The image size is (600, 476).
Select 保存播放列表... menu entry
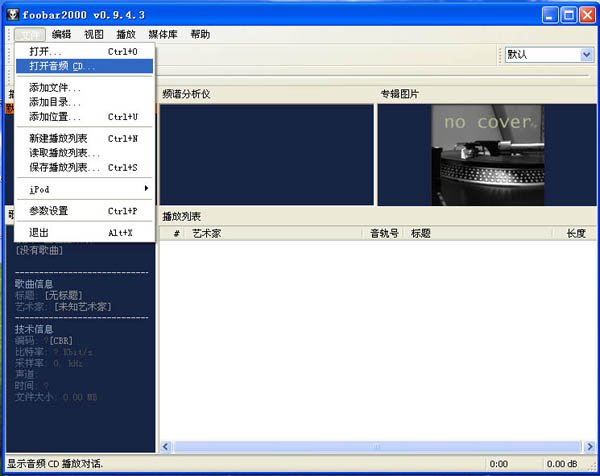tap(85, 168)
